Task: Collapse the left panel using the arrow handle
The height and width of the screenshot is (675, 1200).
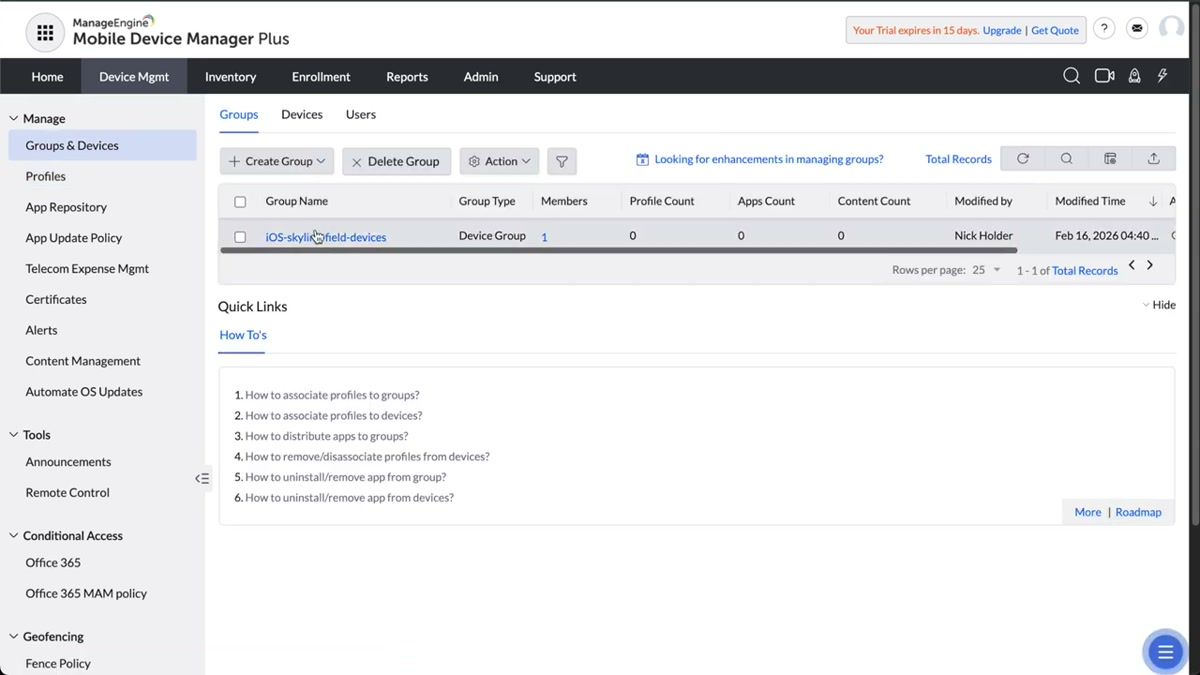Action: (x=202, y=478)
